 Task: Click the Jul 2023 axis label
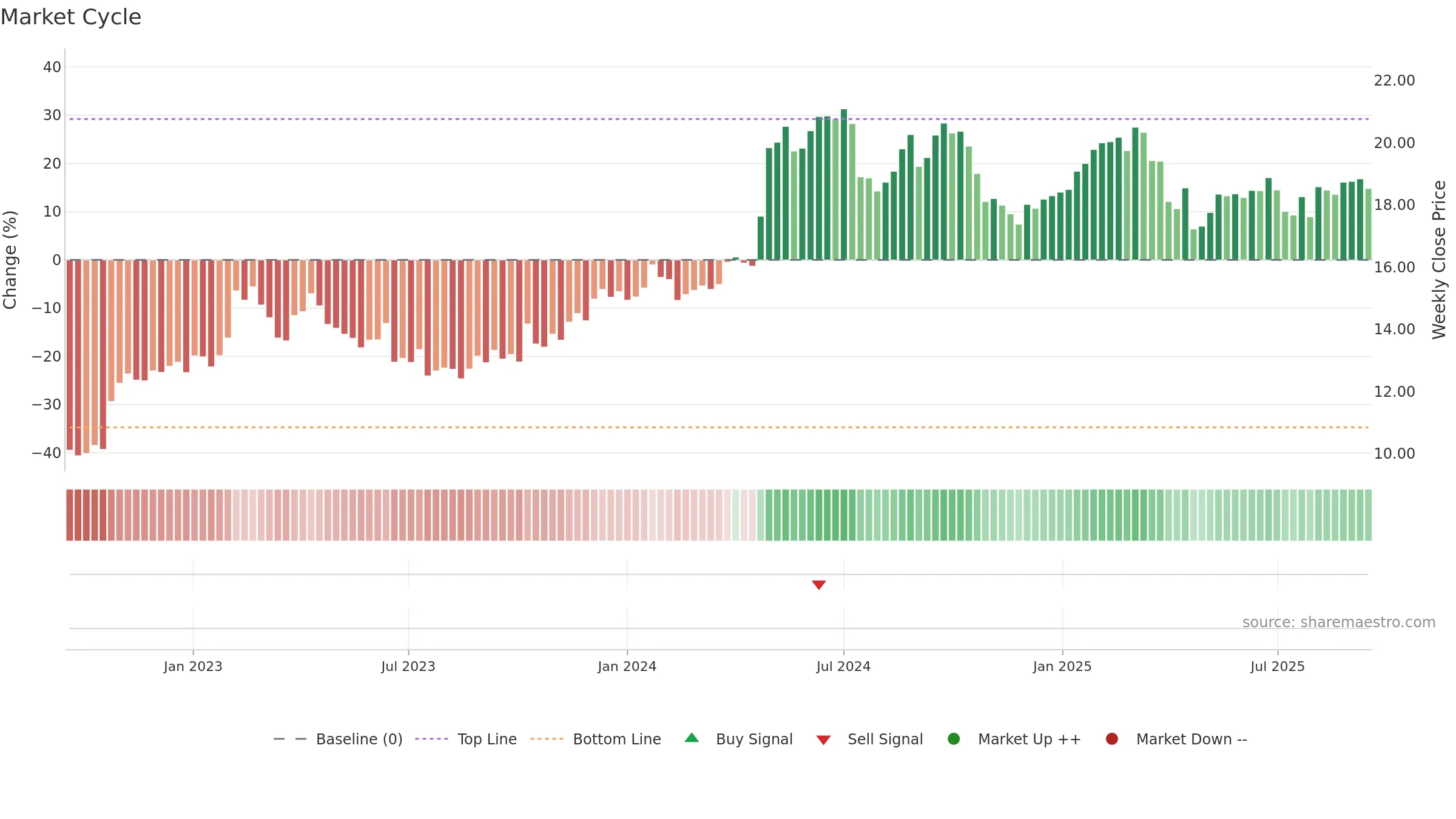[x=408, y=666]
